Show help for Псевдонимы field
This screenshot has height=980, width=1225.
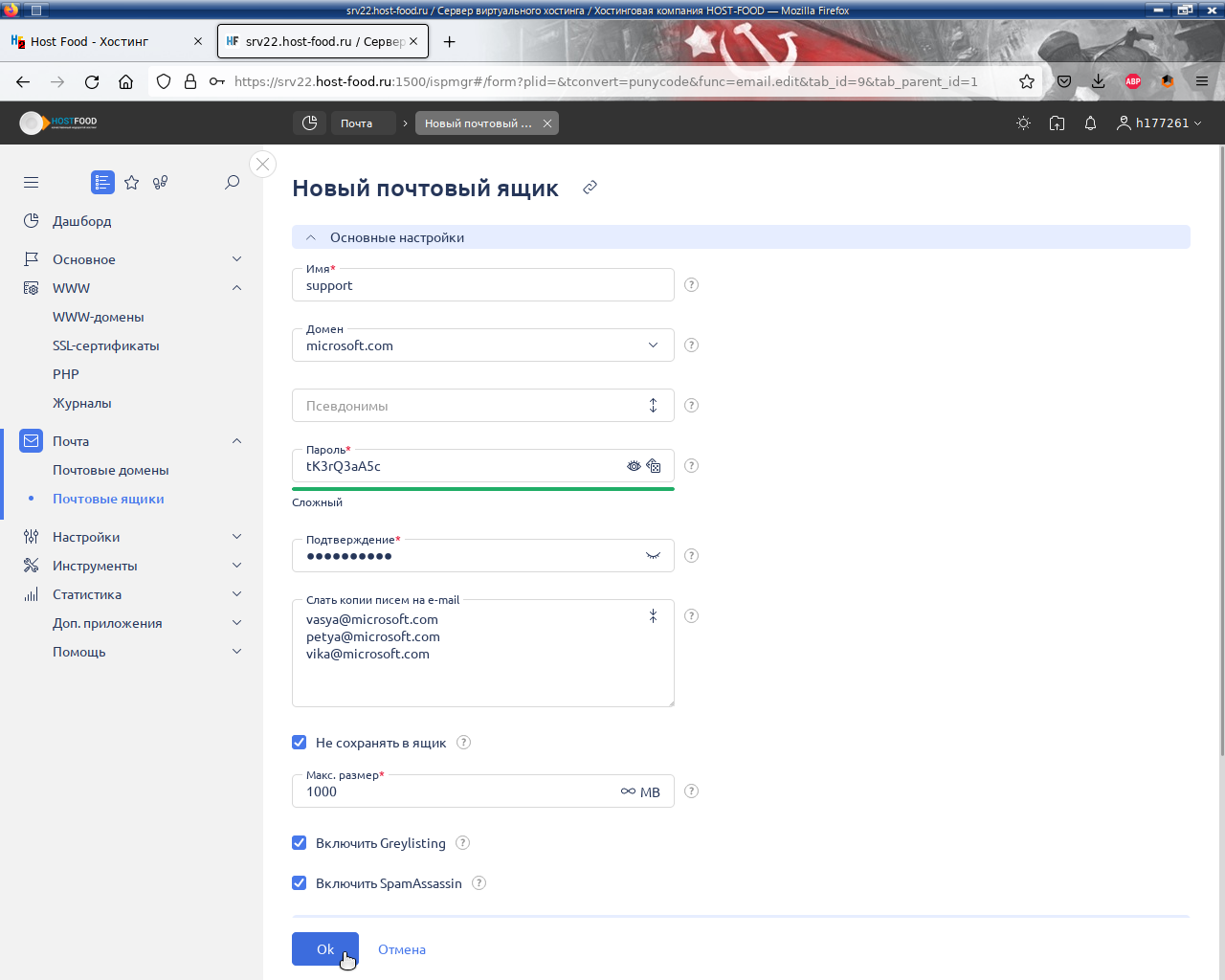(x=692, y=406)
